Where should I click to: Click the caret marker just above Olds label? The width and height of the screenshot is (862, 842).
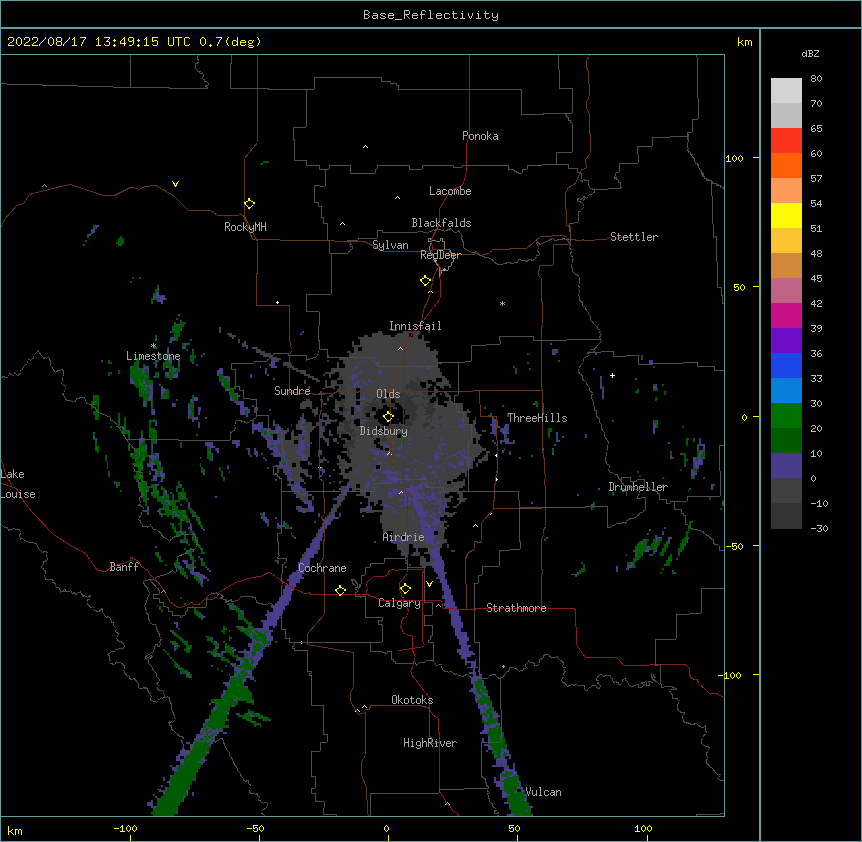(400, 348)
